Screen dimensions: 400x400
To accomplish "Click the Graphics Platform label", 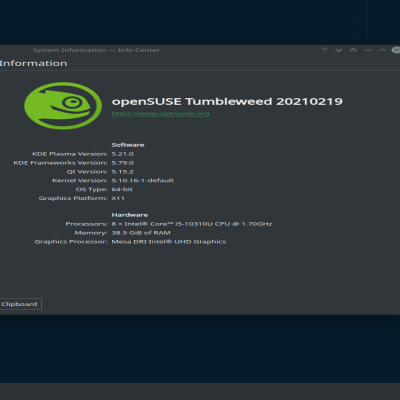I will click(x=73, y=198).
